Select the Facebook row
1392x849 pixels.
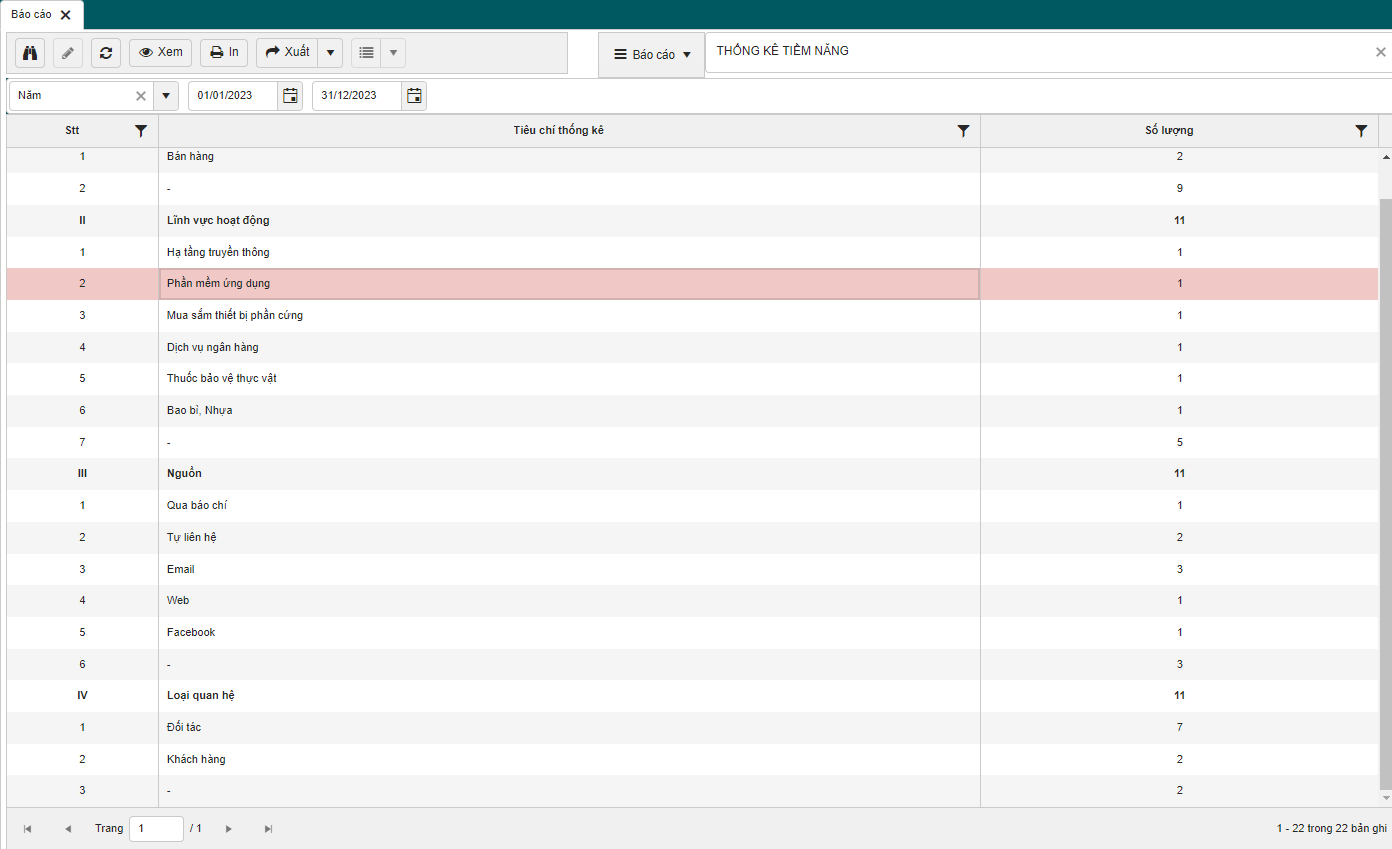692,633
